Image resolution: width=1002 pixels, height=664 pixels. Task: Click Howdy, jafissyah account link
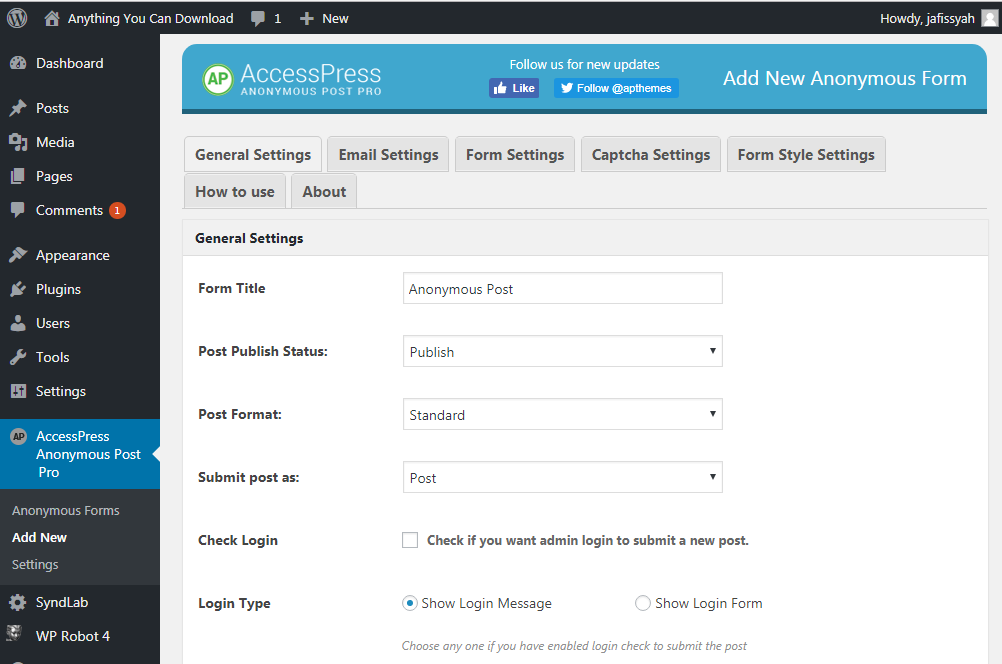pyautogui.click(x=927, y=19)
